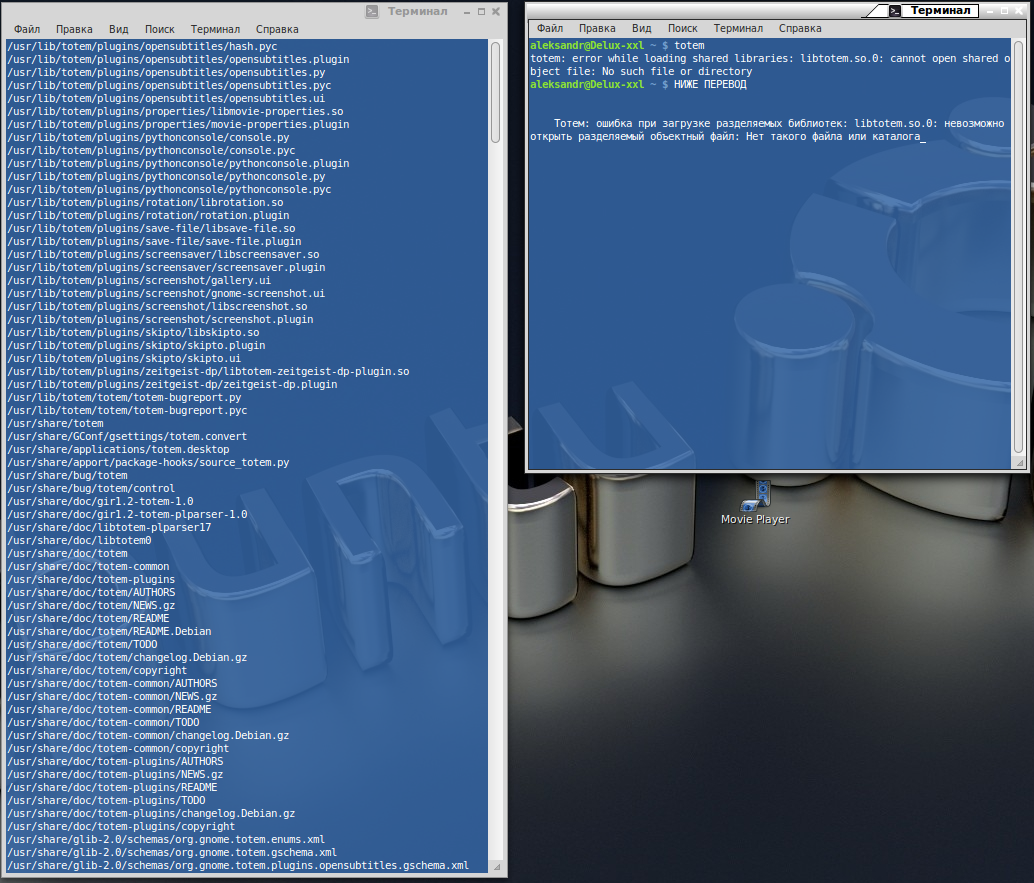Open Правка menu in the file-list terminal
This screenshot has width=1034, height=883.
pos(74,30)
